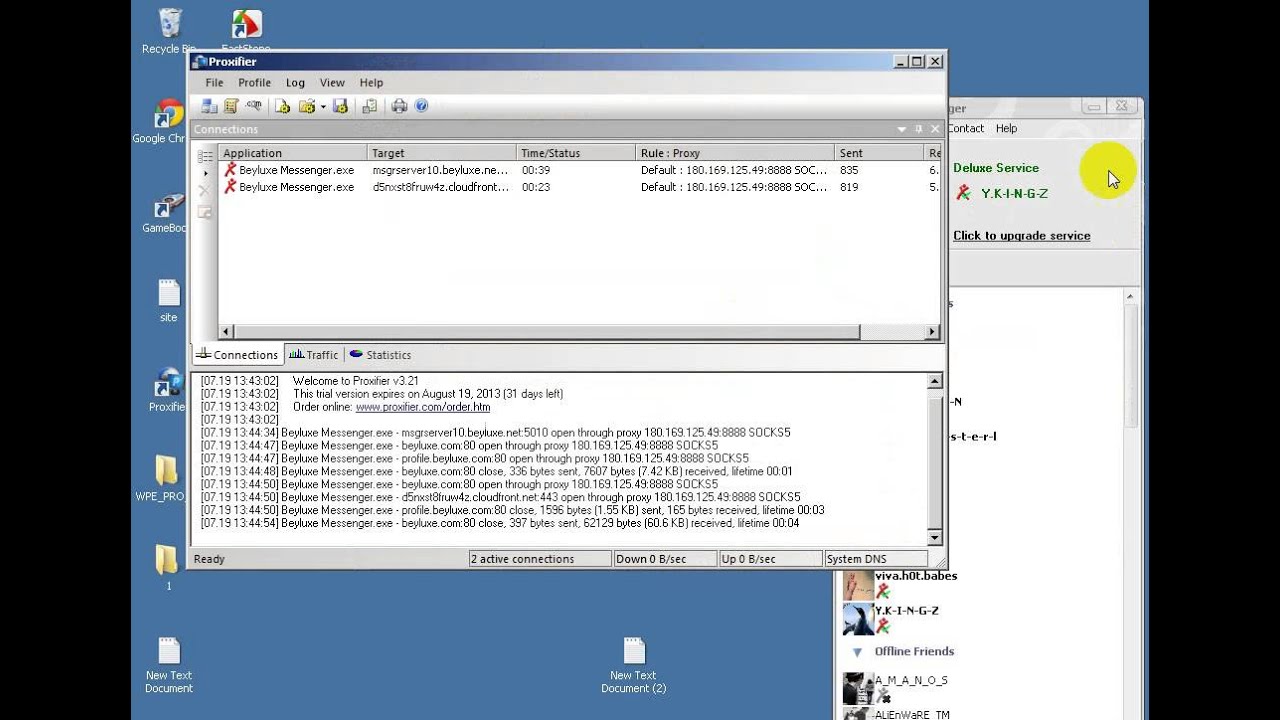The height and width of the screenshot is (720, 1280).
Task: Close the Connections panel
Action: point(935,129)
